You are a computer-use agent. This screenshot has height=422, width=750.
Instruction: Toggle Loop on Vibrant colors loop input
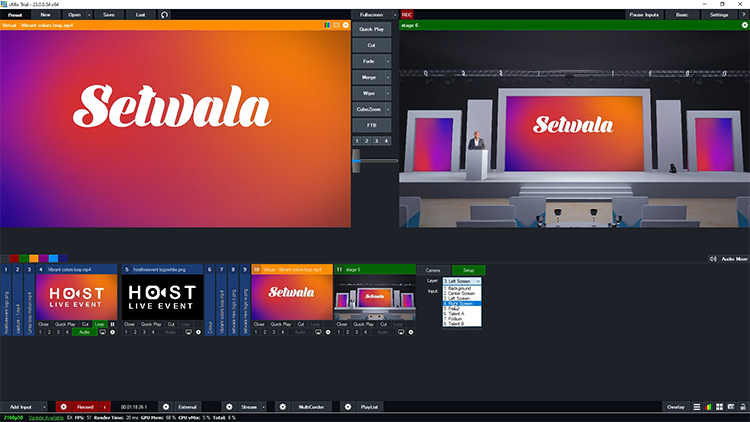pos(100,325)
